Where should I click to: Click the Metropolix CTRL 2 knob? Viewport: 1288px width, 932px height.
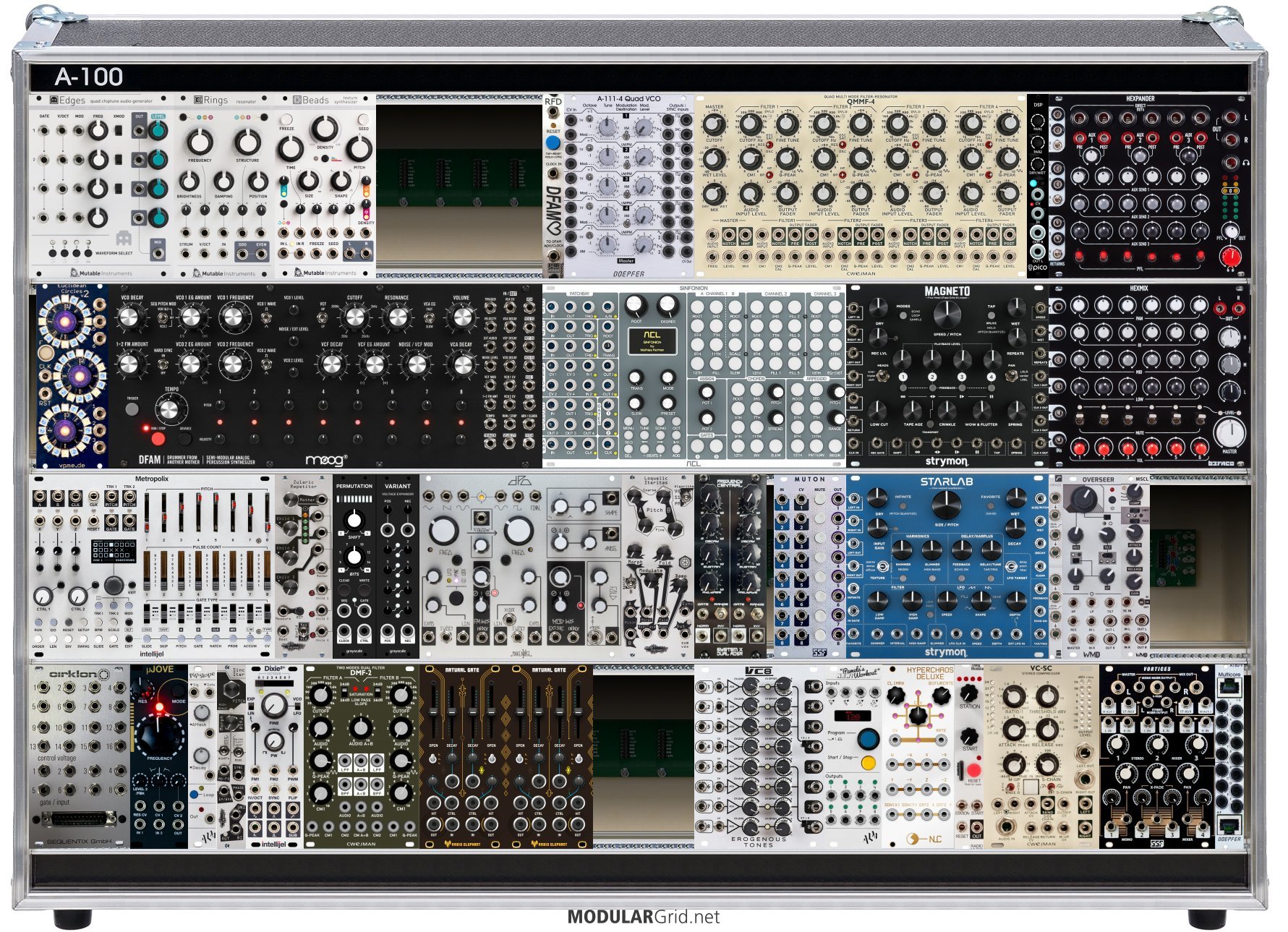click(77, 597)
